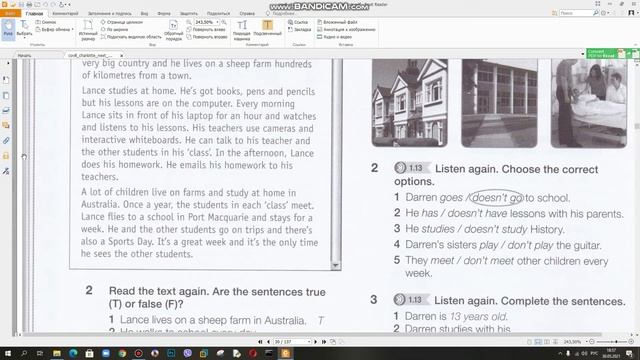Click Reflow (Обратный порядок) button
640x360 pixels.
tap(173, 30)
